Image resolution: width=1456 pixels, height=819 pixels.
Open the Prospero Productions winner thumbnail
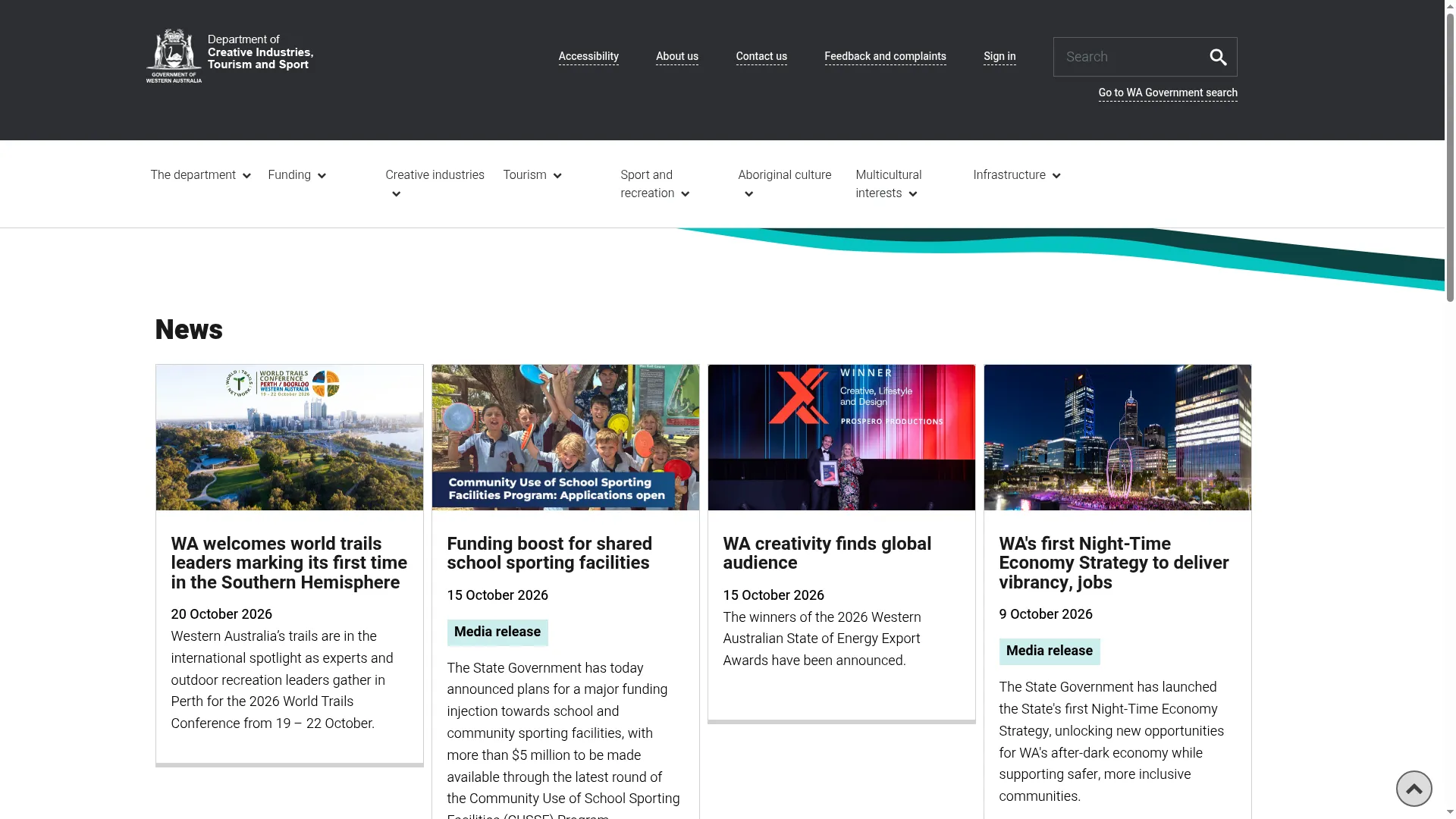842,438
